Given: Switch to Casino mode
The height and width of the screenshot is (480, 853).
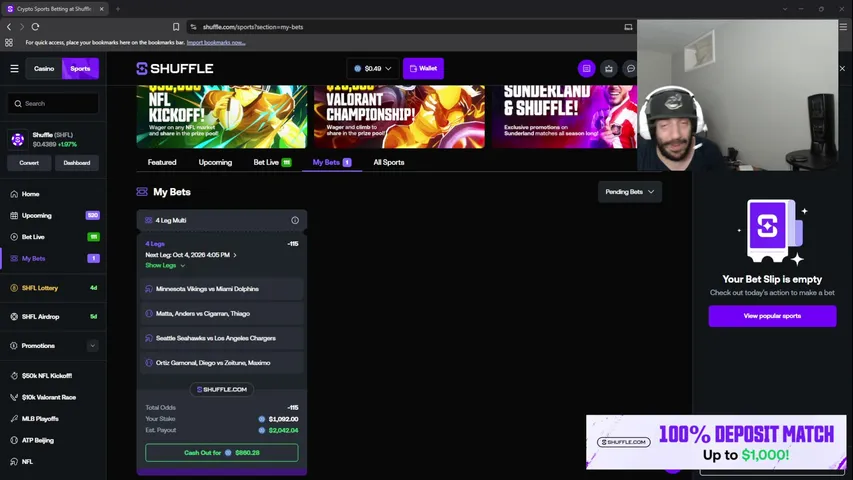Looking at the screenshot, I should (44, 69).
